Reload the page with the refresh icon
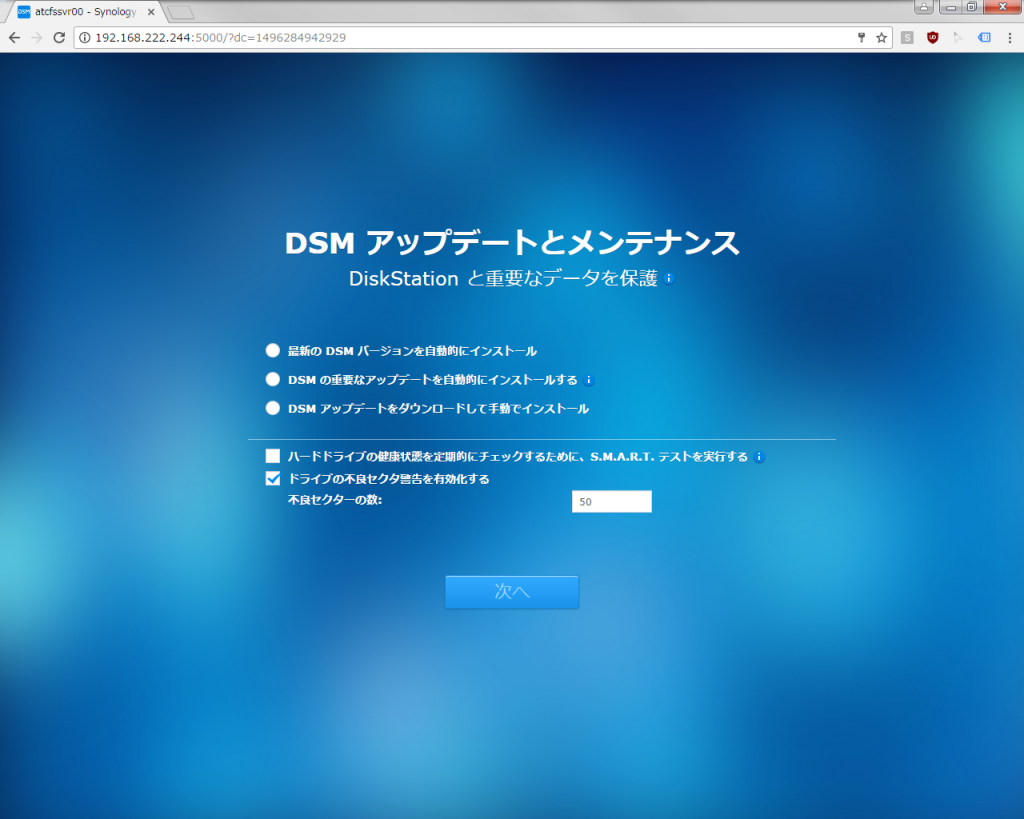This screenshot has width=1024, height=819. pos(59,38)
